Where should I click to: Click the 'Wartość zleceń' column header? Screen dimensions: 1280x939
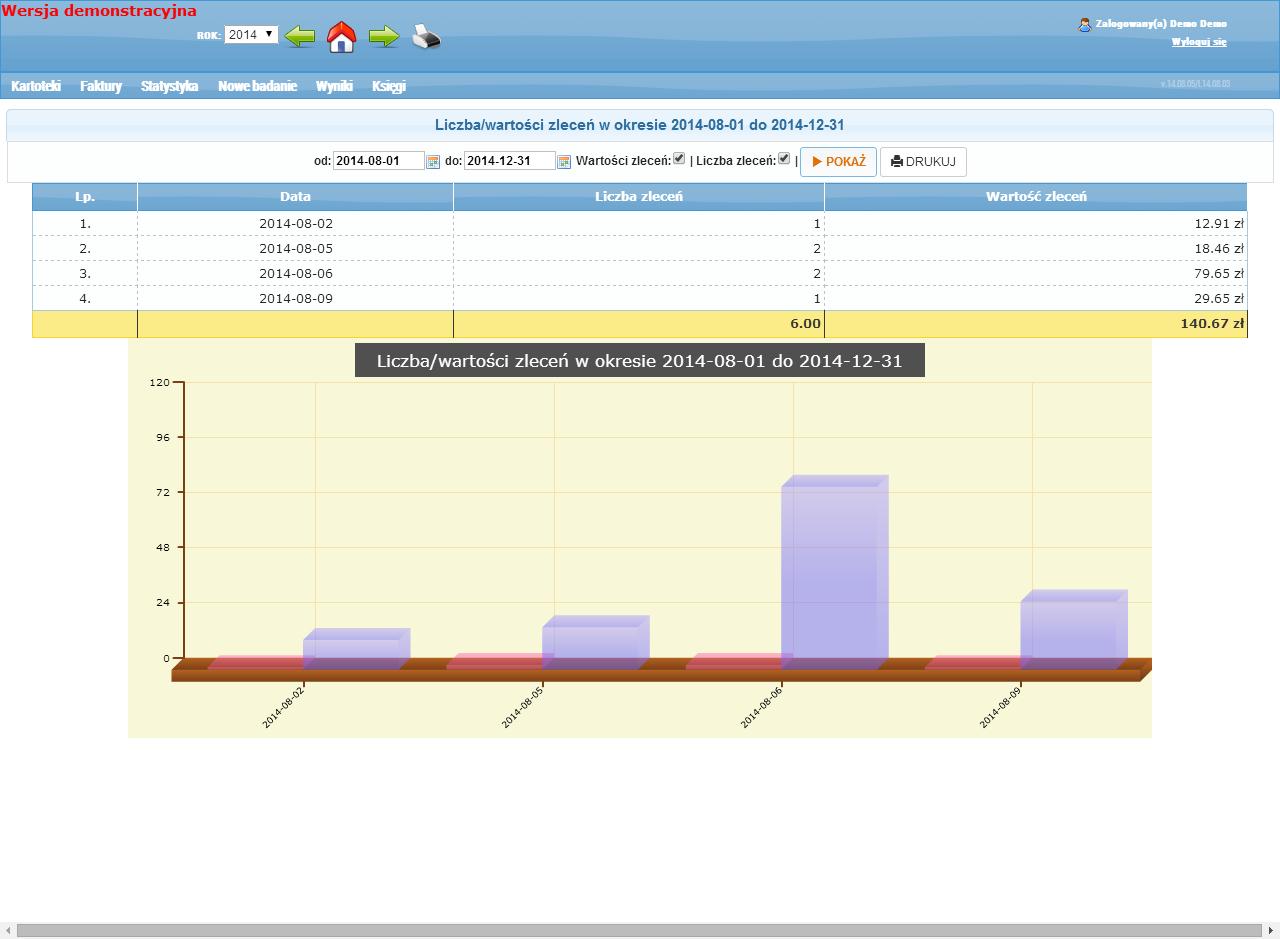pyautogui.click(x=1036, y=197)
